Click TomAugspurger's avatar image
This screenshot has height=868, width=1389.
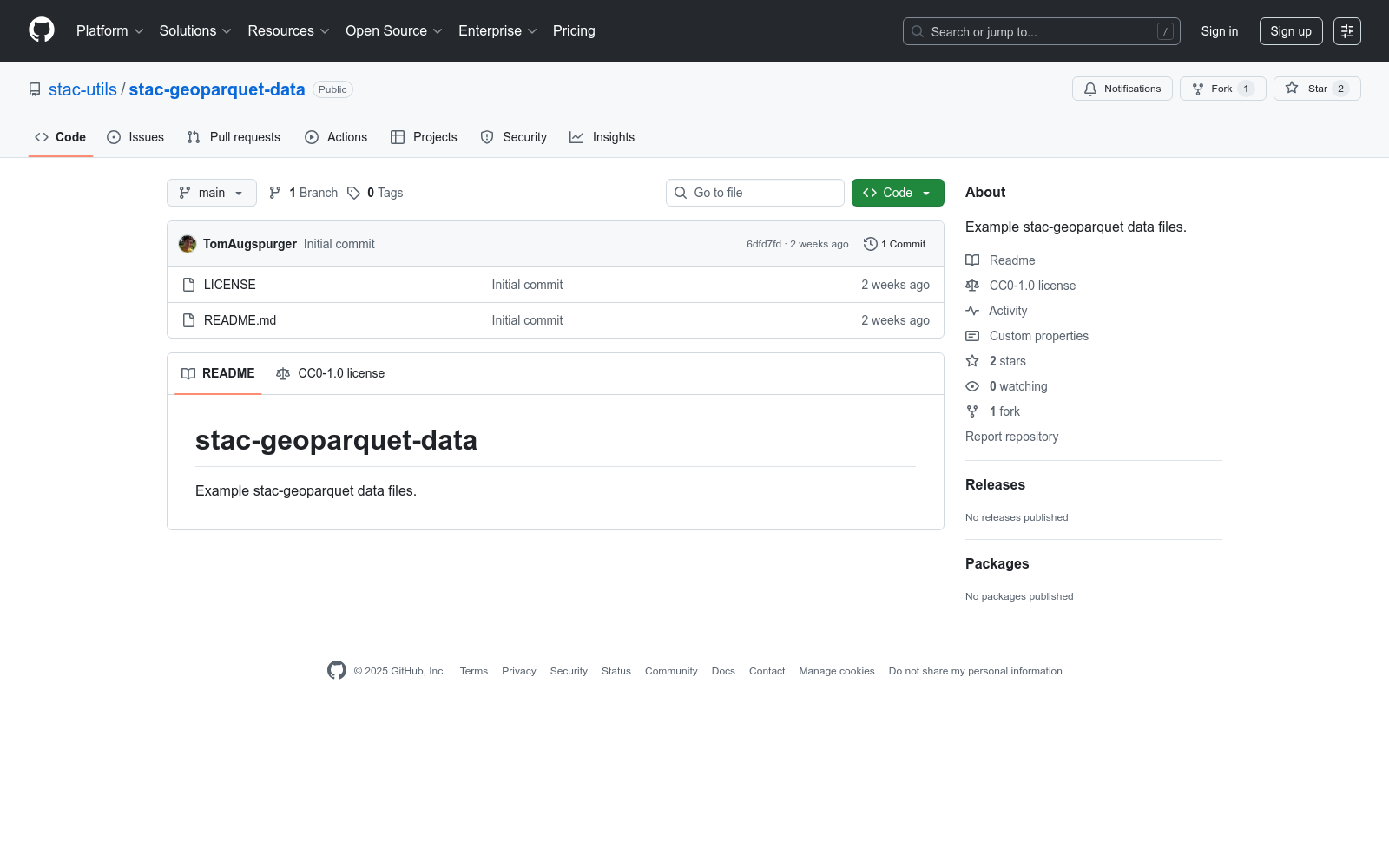tap(188, 244)
